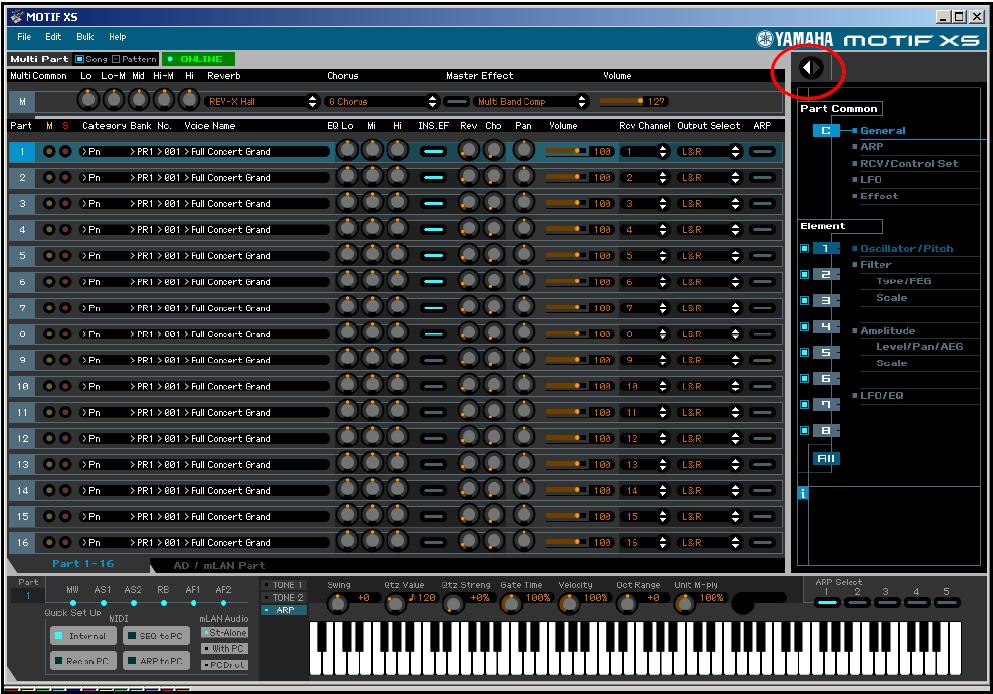This screenshot has width=993, height=694.
Task: Select Element 1 button in the right panel
Action: [825, 248]
